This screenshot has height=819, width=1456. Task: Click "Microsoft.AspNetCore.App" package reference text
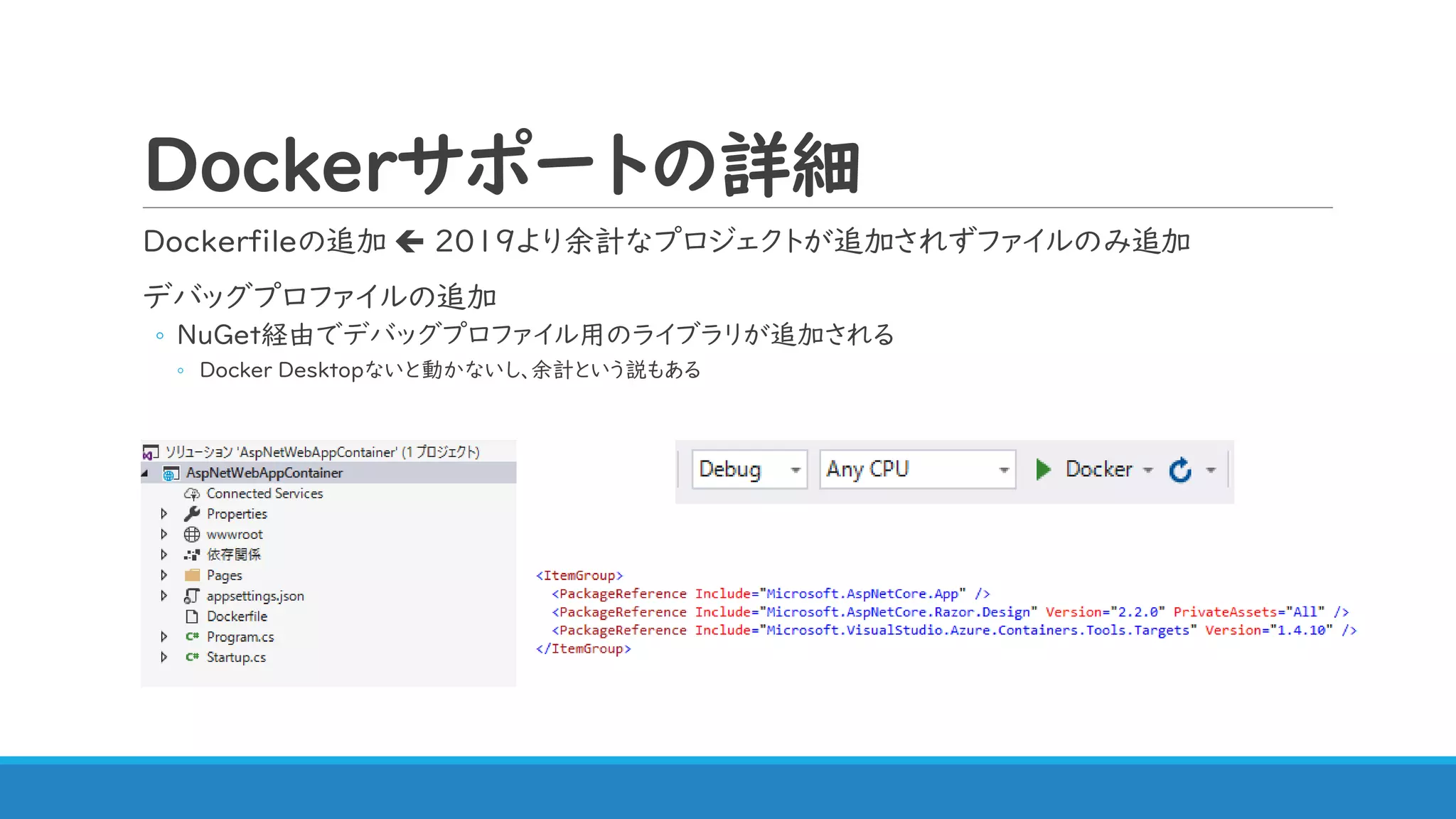[x=862, y=594]
